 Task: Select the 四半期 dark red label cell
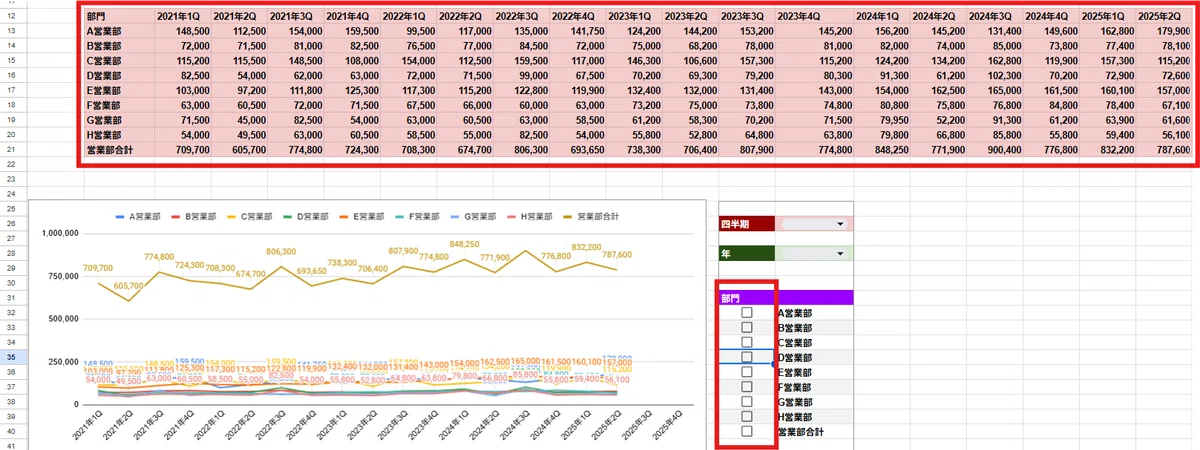(747, 224)
